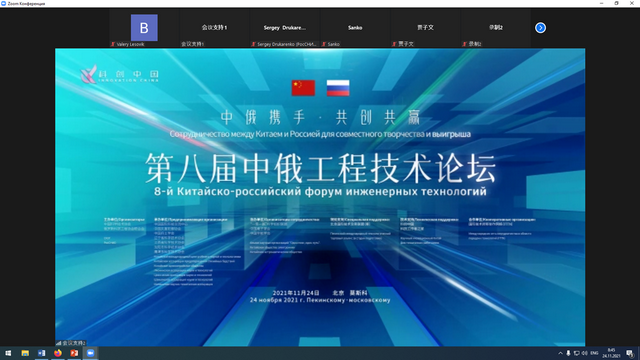This screenshot has height=360, width=640.
Task: Click the shared screen presenter name label
Action: point(71,343)
